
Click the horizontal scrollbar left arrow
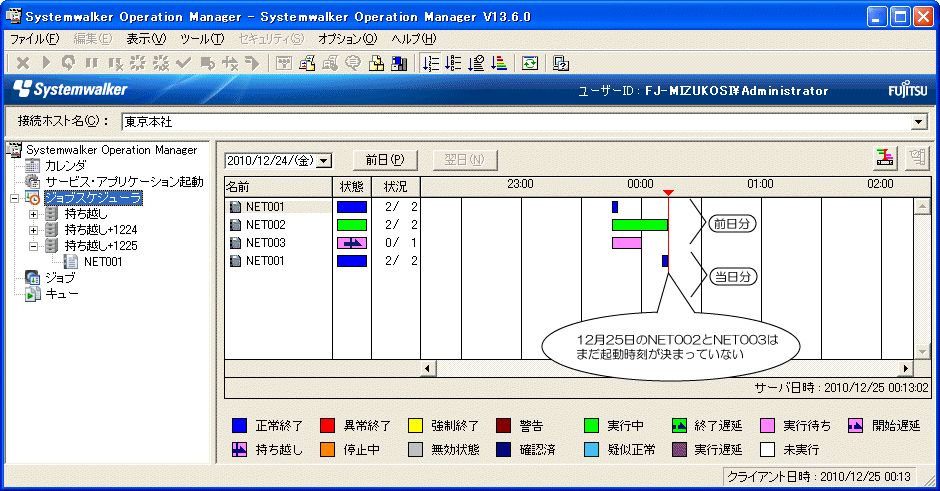pyautogui.click(x=427, y=368)
